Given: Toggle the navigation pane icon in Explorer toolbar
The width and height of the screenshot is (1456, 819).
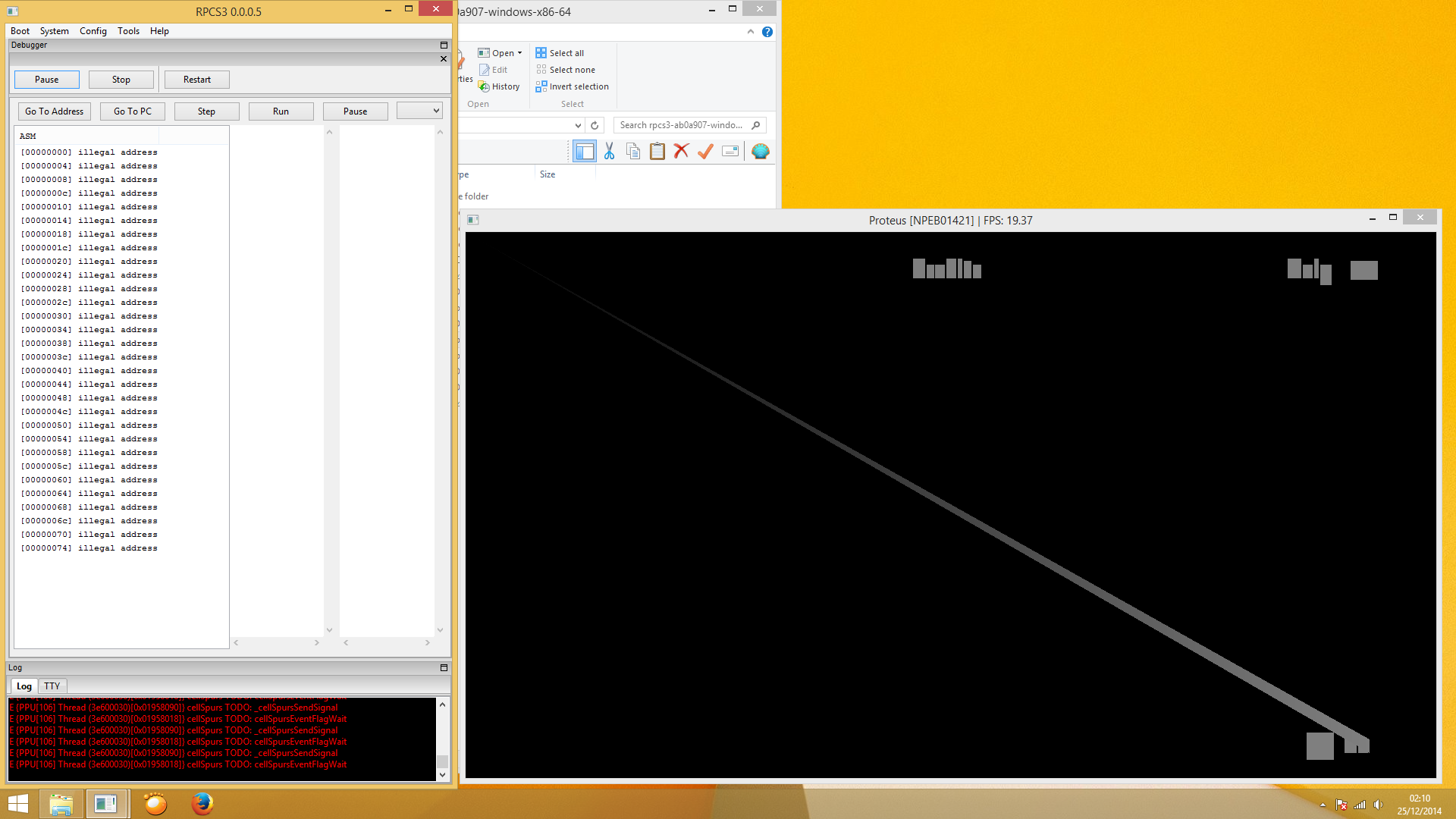Looking at the screenshot, I should [585, 152].
